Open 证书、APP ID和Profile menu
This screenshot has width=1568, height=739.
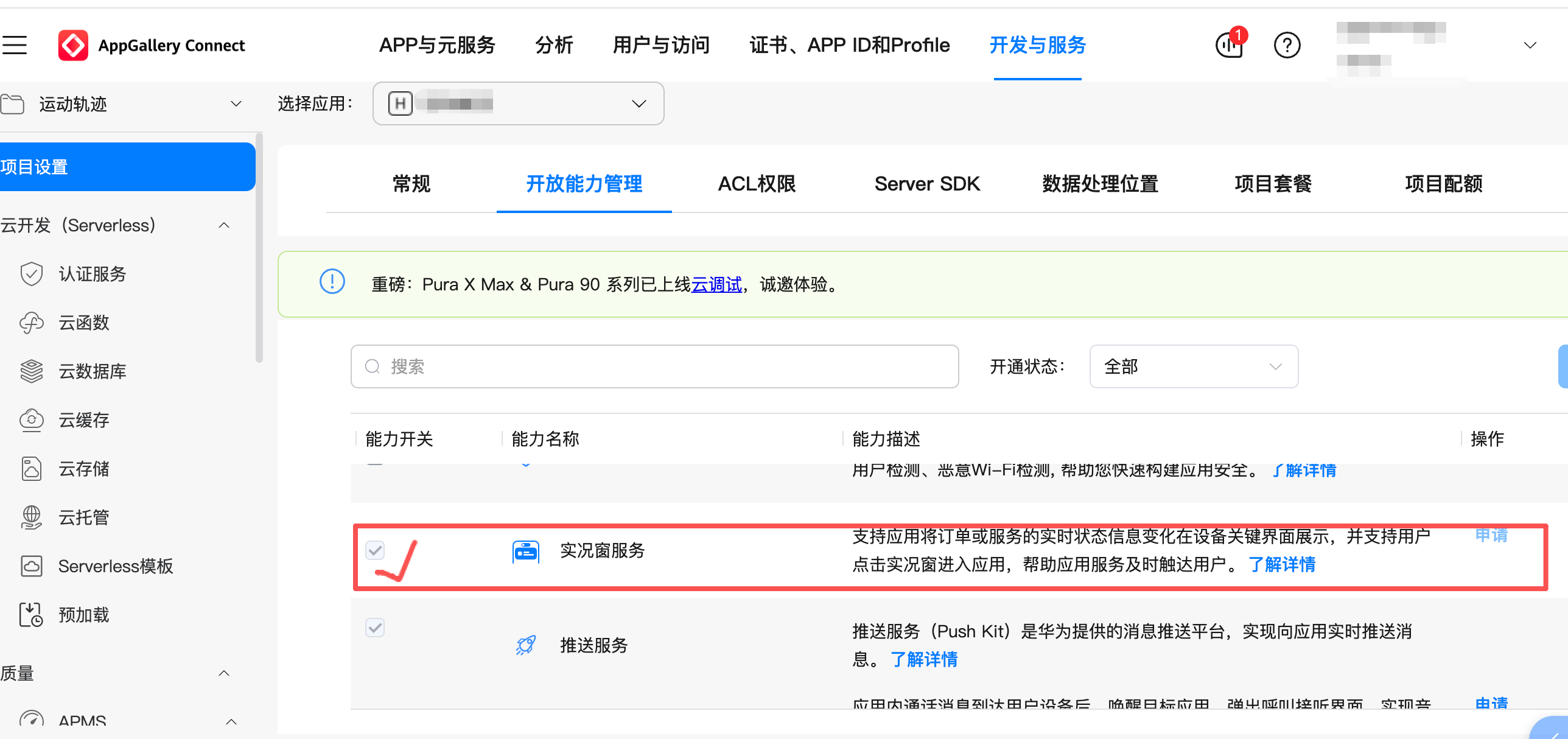pyautogui.click(x=850, y=45)
